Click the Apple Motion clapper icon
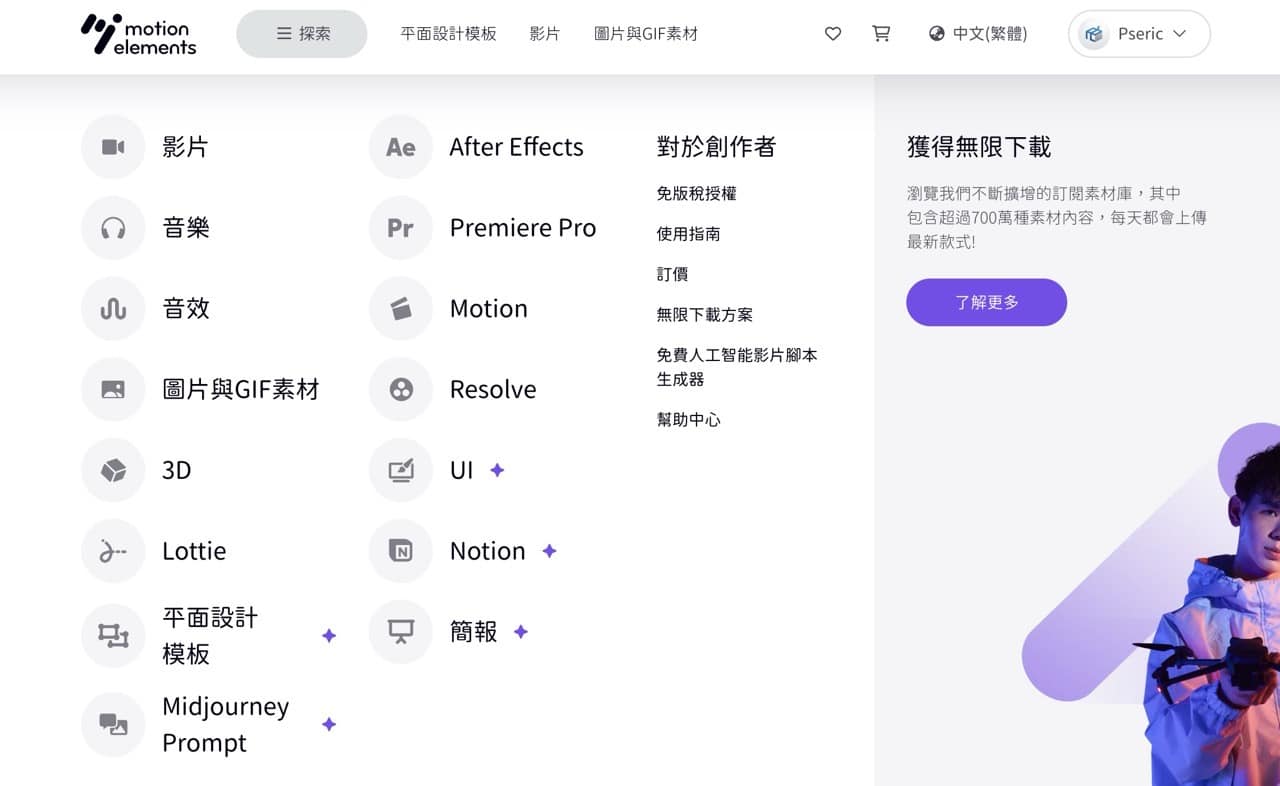 pos(401,309)
